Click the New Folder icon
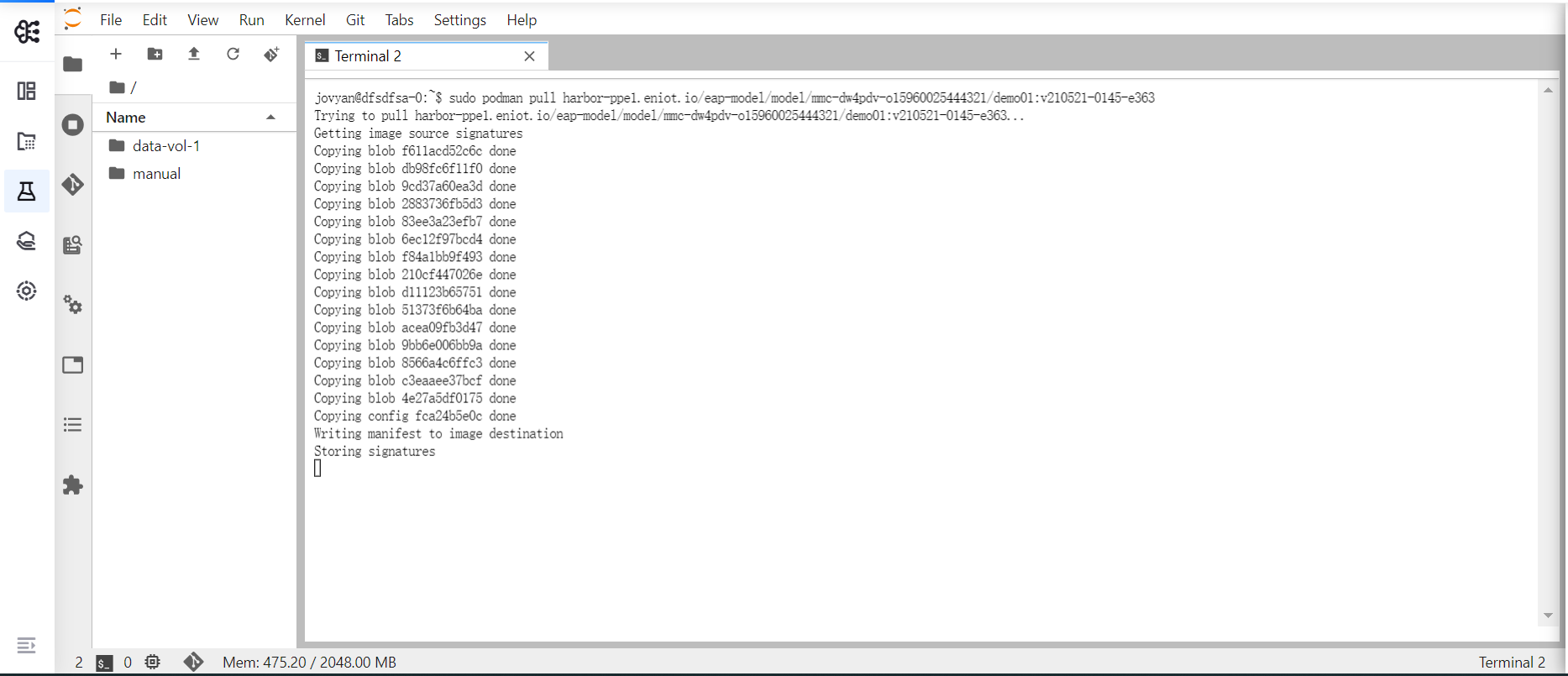The height and width of the screenshot is (676, 1568). tap(155, 54)
